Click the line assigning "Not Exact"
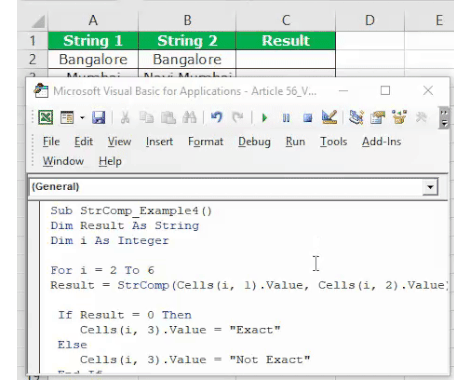470x380 pixels. click(x=195, y=360)
